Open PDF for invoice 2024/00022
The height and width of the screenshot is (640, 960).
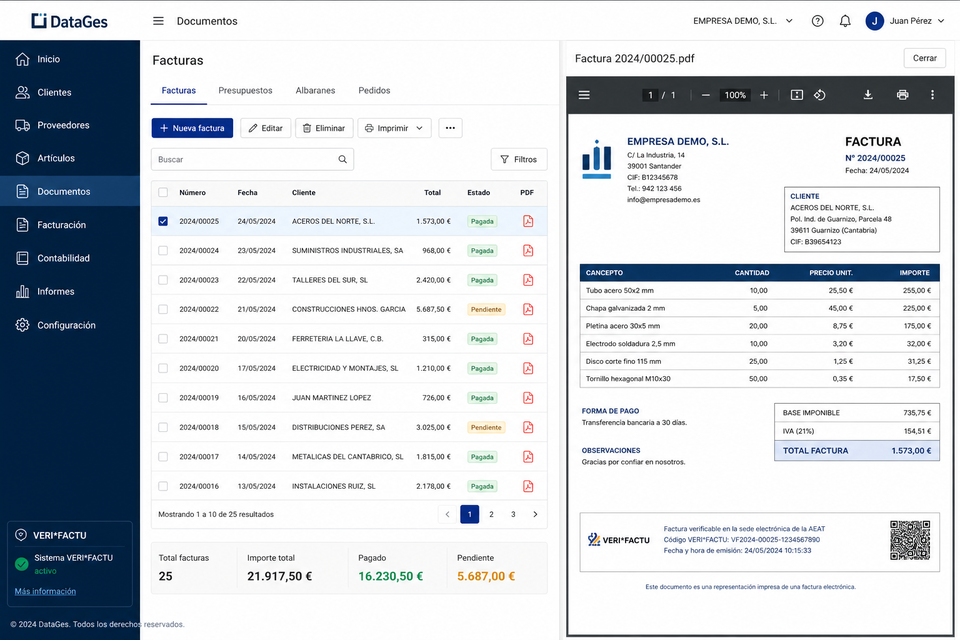[528, 309]
